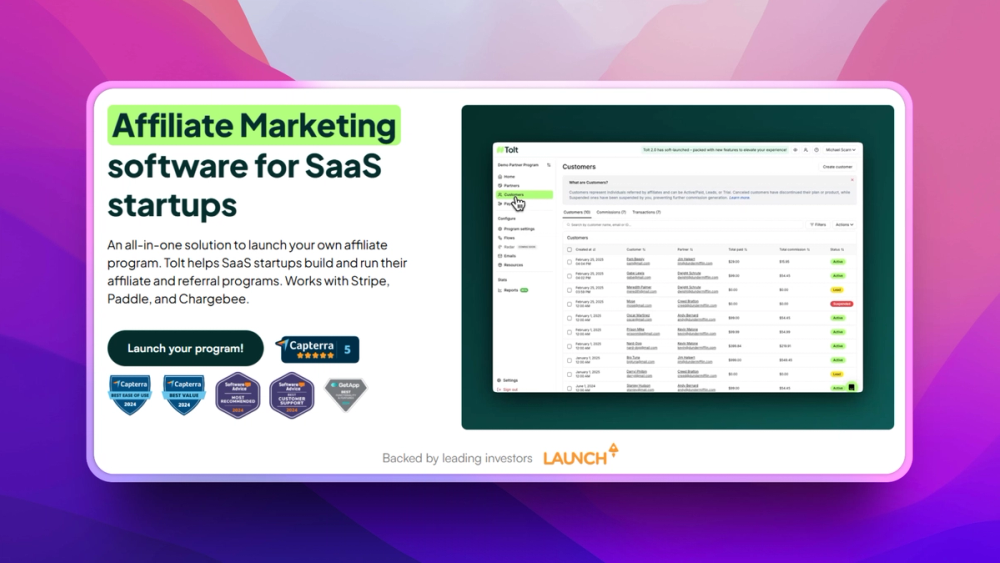Sort by the Created at column header
The height and width of the screenshot is (563, 1000).
[585, 249]
